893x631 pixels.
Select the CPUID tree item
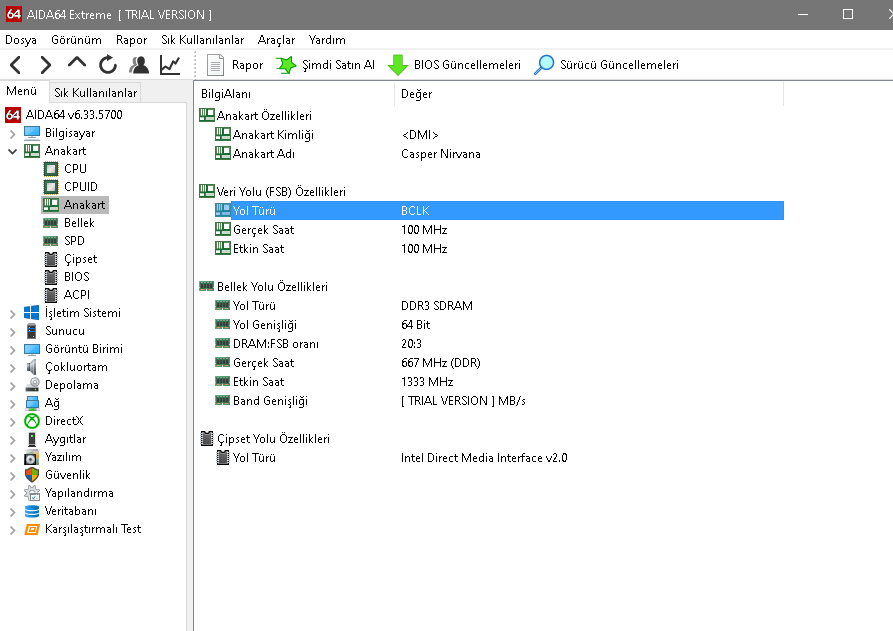(80, 187)
